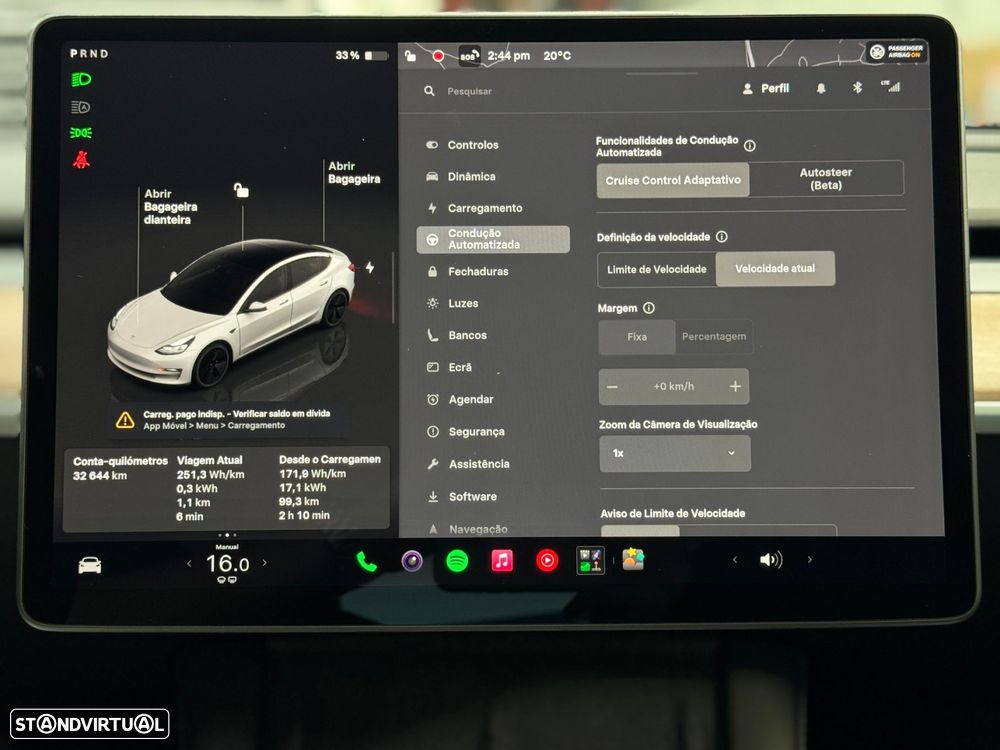The height and width of the screenshot is (750, 1000).
Task: Select Velocidade atual option
Action: pos(775,268)
